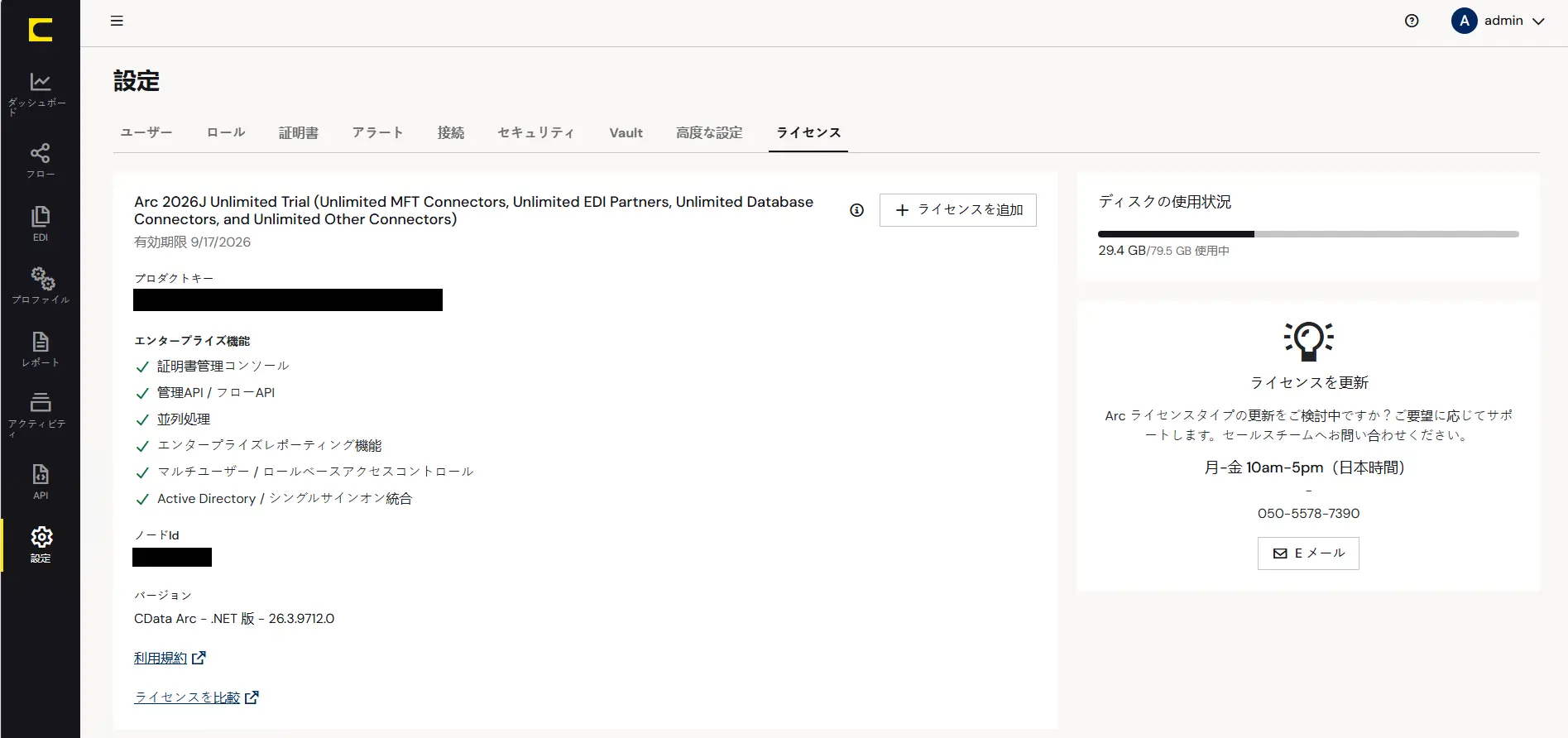Open the help question mark icon
Screen dimensions: 1568x738
click(x=1412, y=21)
